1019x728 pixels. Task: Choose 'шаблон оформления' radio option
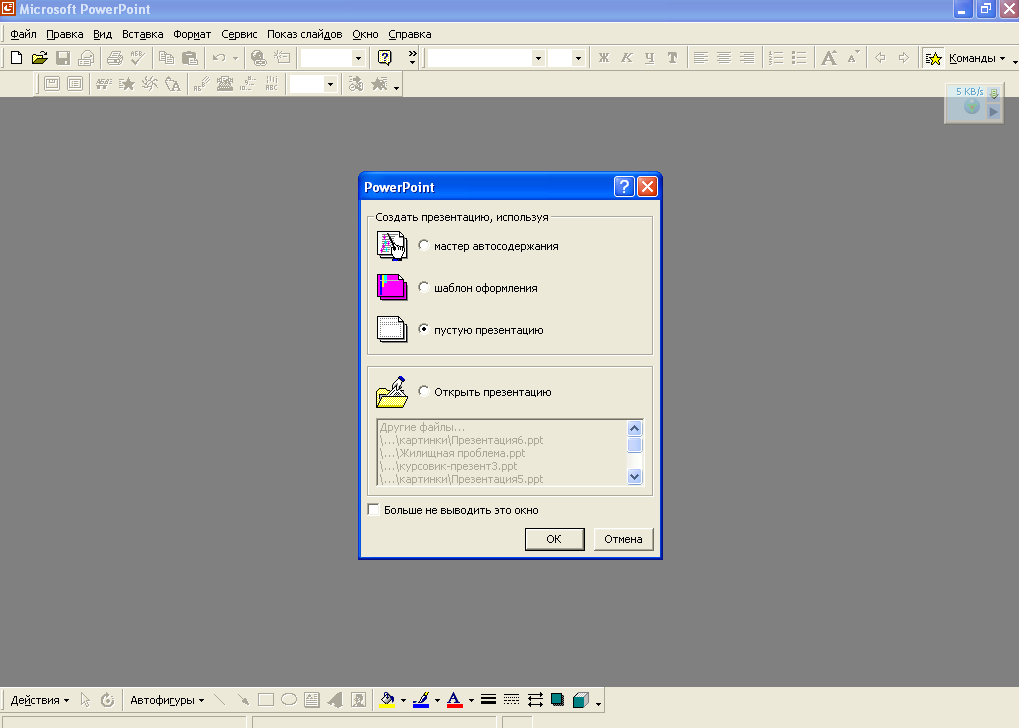(x=424, y=287)
